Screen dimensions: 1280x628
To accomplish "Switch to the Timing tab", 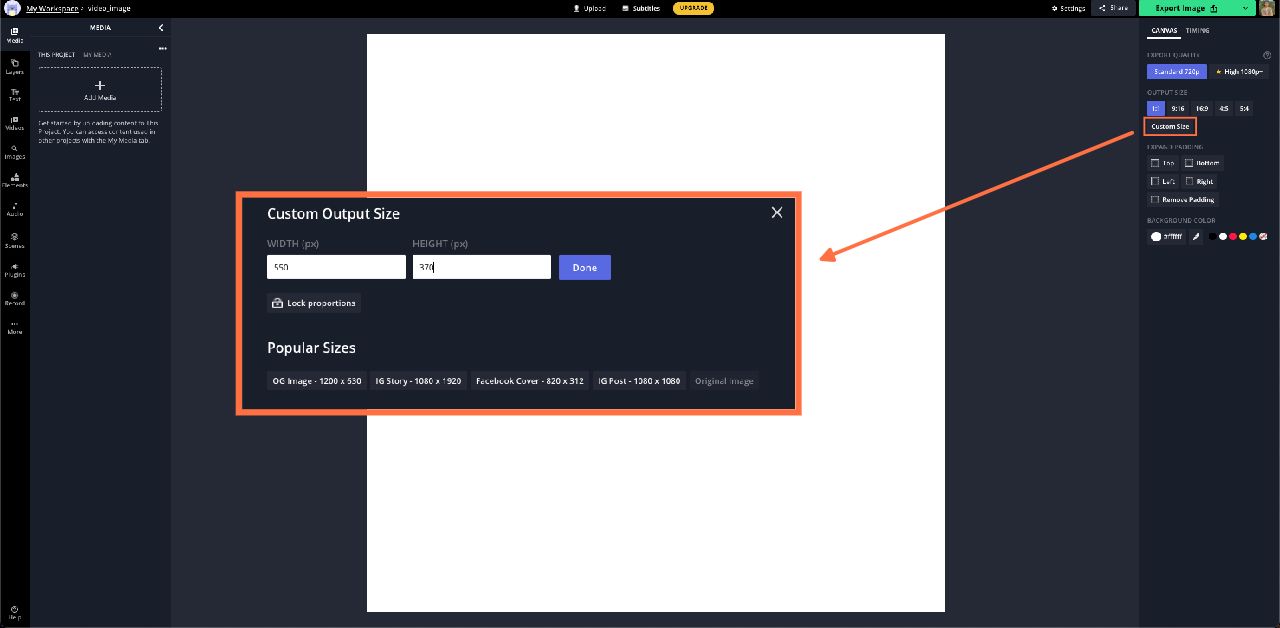I will [1197, 31].
